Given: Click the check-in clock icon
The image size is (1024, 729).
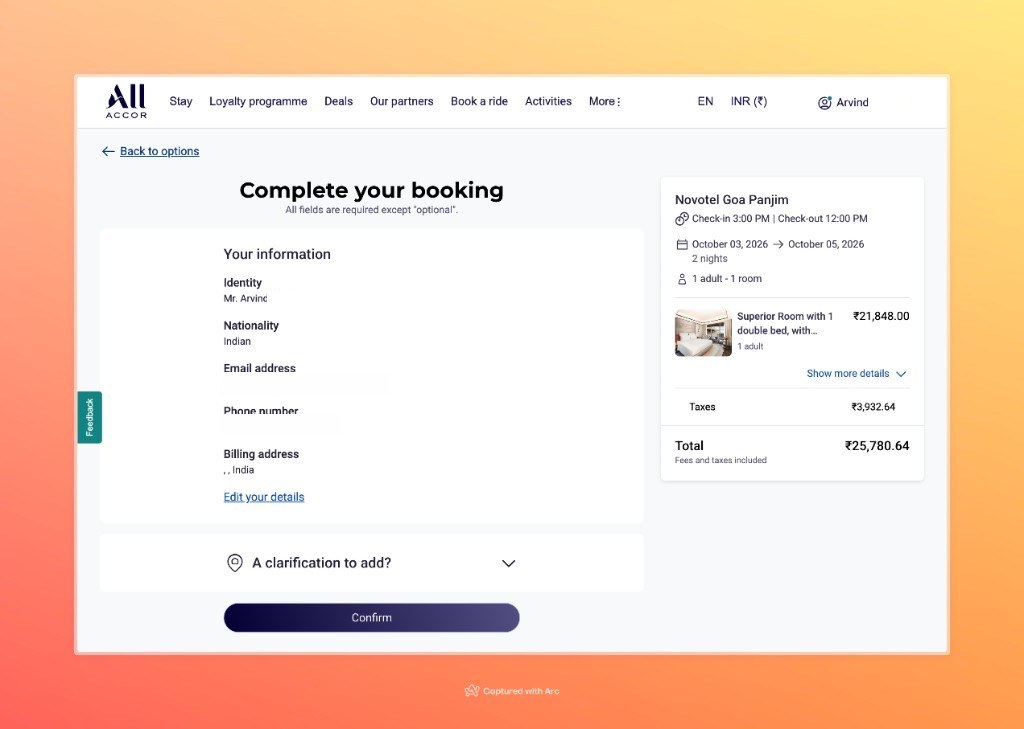Looking at the screenshot, I should (x=682, y=219).
